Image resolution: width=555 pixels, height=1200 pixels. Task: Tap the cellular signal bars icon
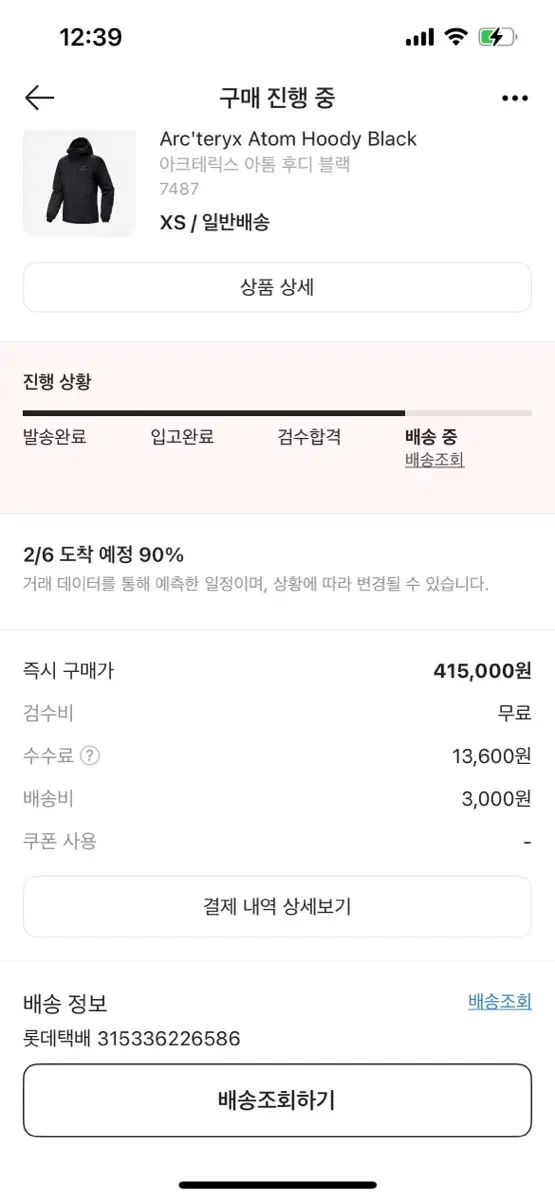[420, 38]
